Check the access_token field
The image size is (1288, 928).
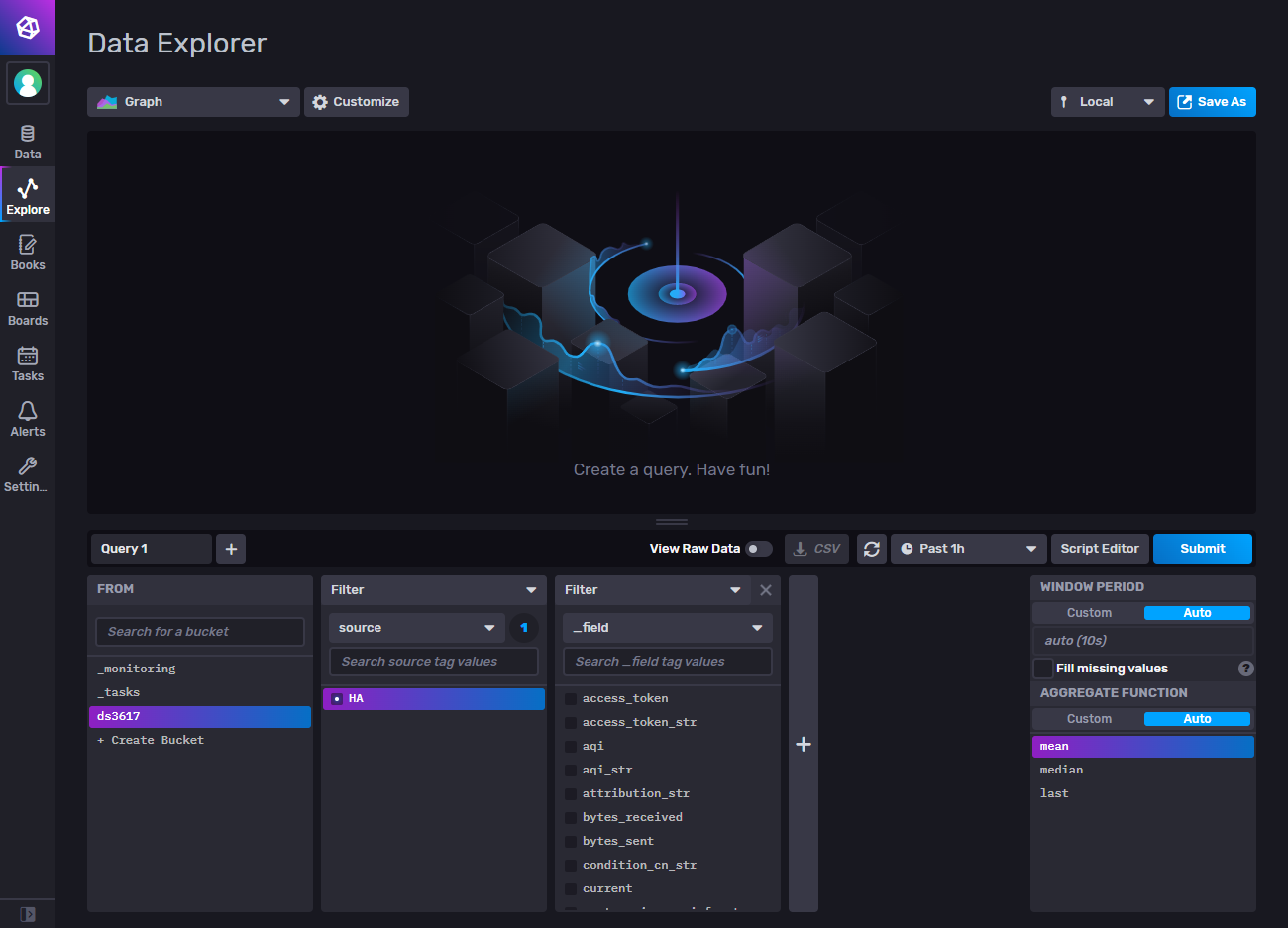[x=571, y=699]
